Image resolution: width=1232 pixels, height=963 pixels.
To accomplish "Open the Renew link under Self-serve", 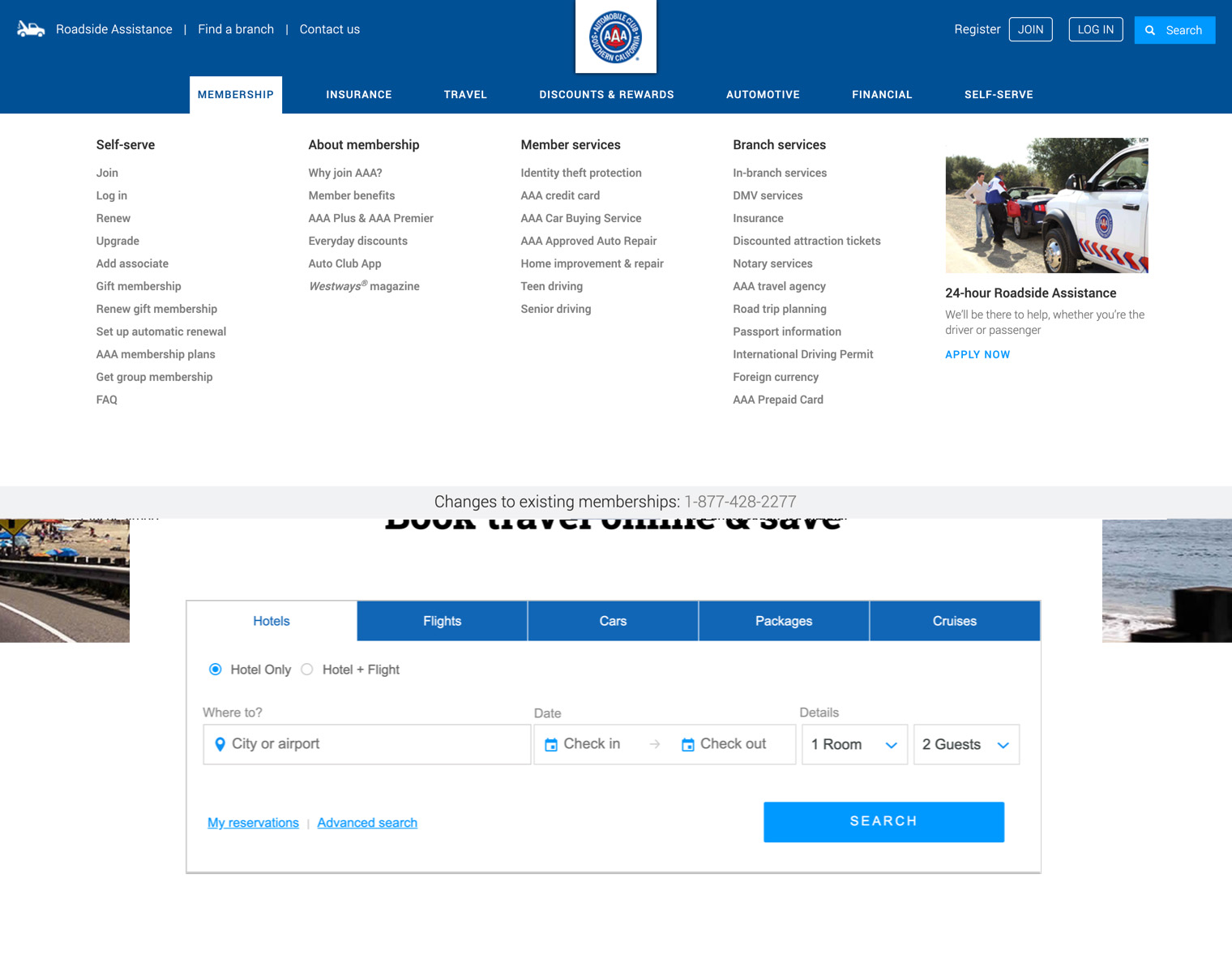I will tap(113, 218).
